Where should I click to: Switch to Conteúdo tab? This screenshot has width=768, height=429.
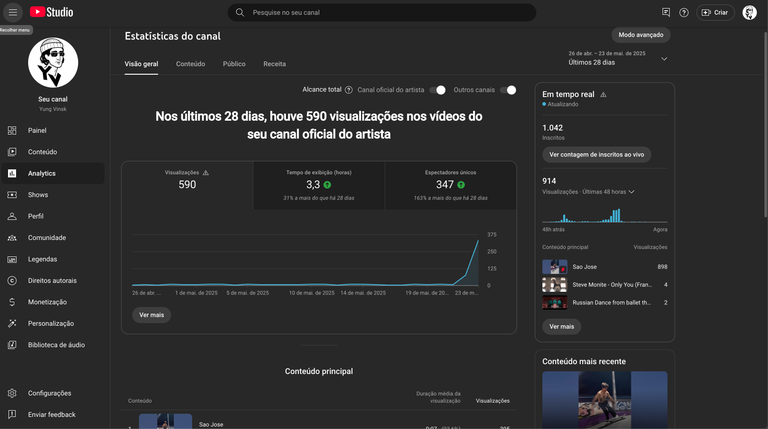click(x=191, y=64)
